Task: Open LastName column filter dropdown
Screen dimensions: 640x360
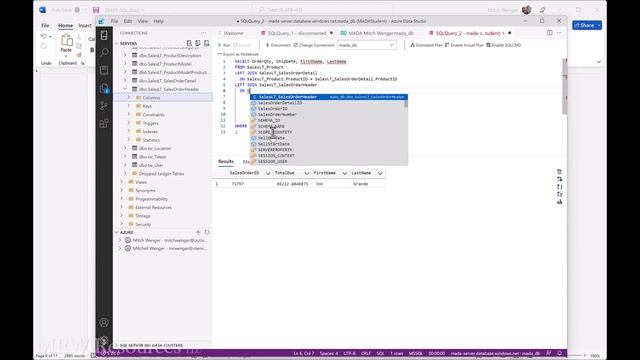Action: (380, 173)
